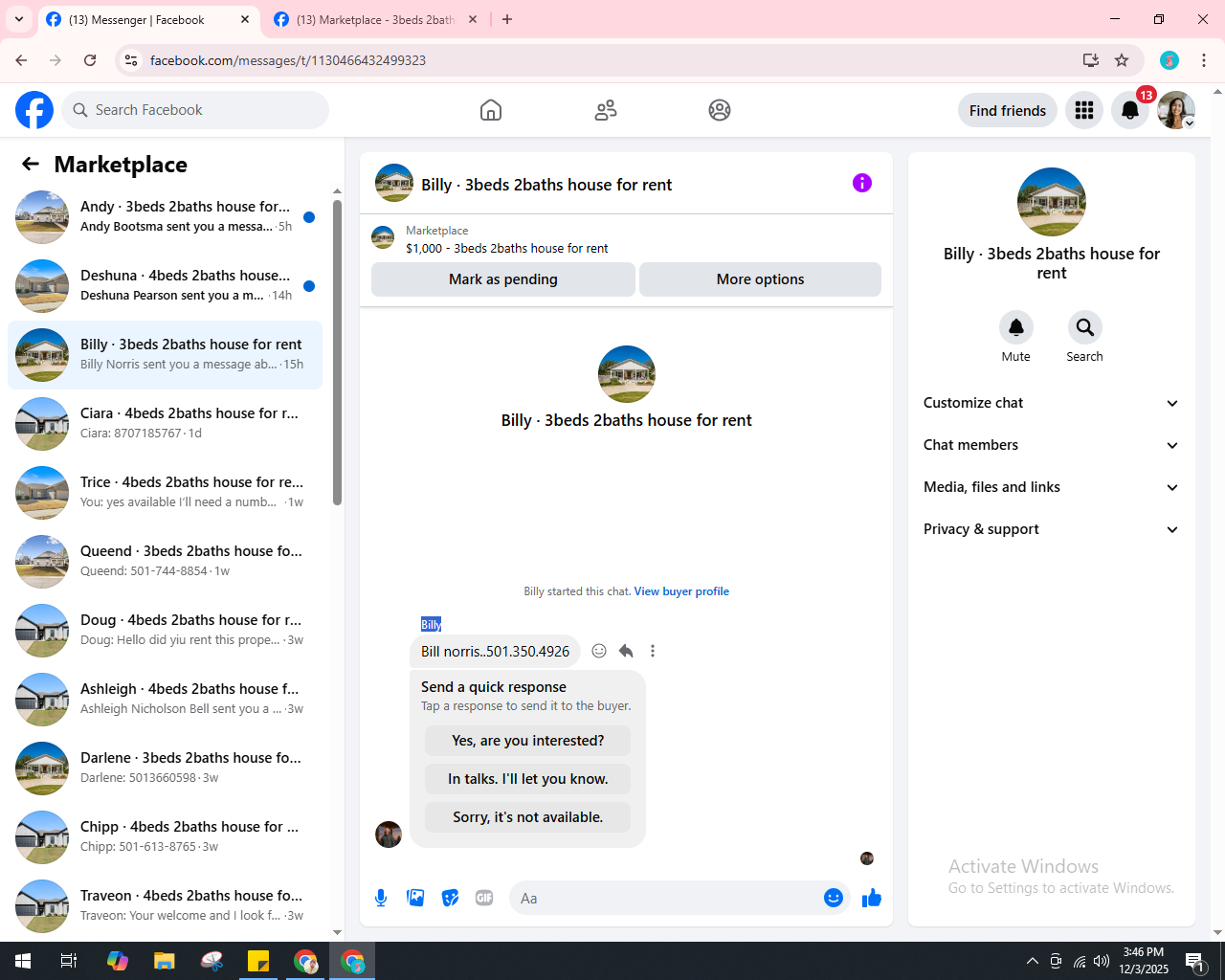Image resolution: width=1225 pixels, height=980 pixels.
Task: Open Ciara 4beds 2baths conversation
Action: tap(165, 424)
